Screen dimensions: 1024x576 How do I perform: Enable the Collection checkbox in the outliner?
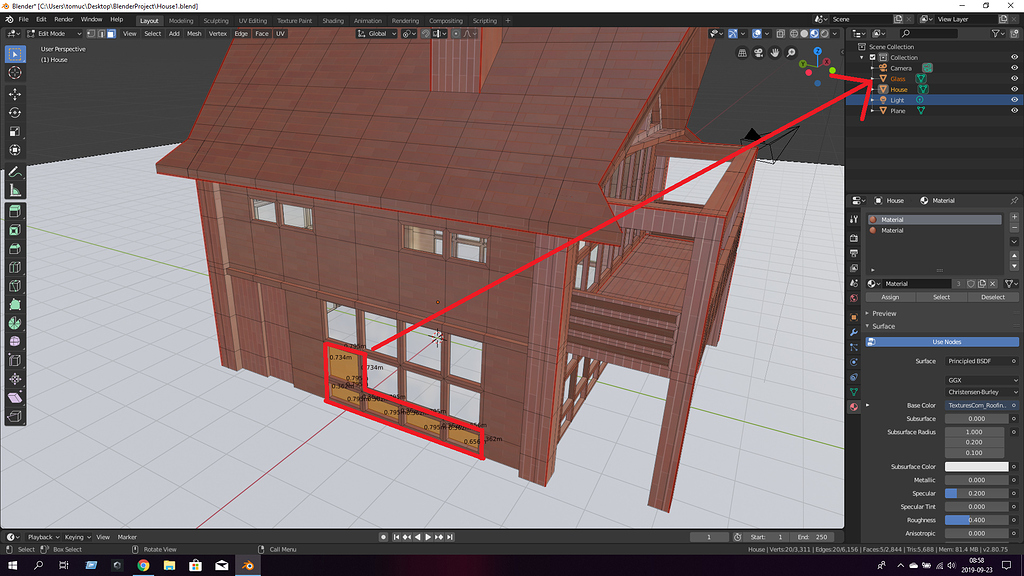tap(872, 57)
